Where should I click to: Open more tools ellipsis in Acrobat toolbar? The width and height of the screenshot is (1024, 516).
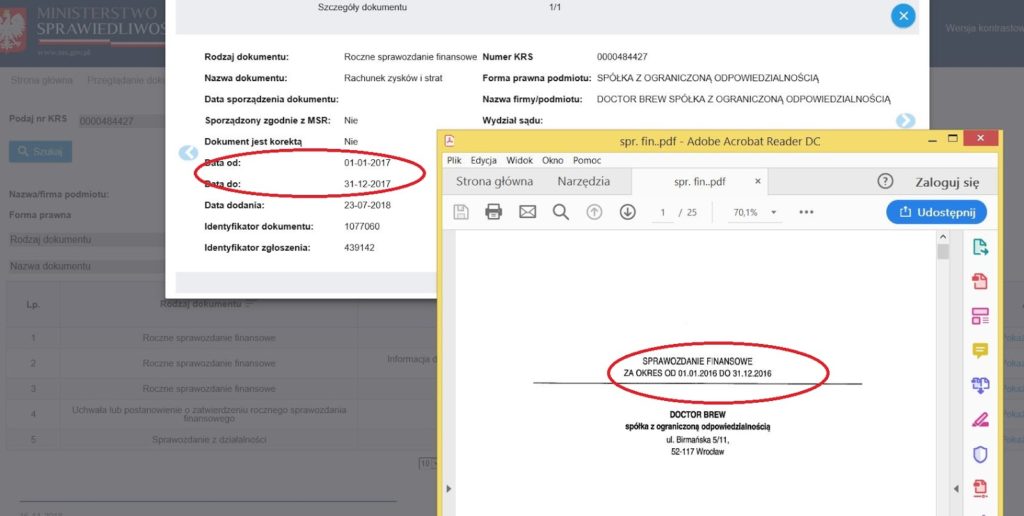click(x=807, y=212)
